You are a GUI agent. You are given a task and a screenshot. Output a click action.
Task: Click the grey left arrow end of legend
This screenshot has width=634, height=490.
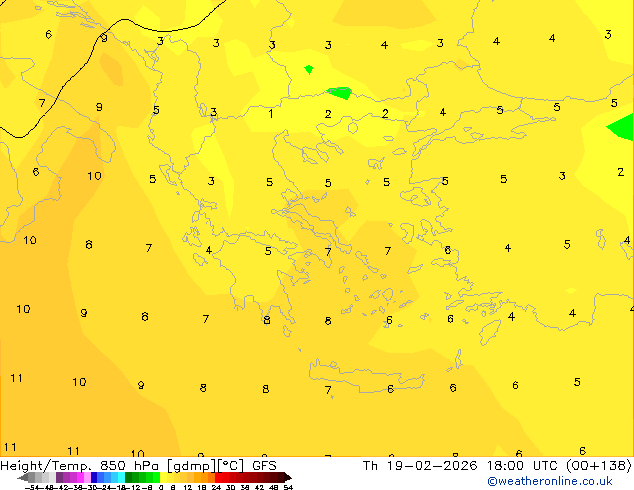[x=23, y=477]
